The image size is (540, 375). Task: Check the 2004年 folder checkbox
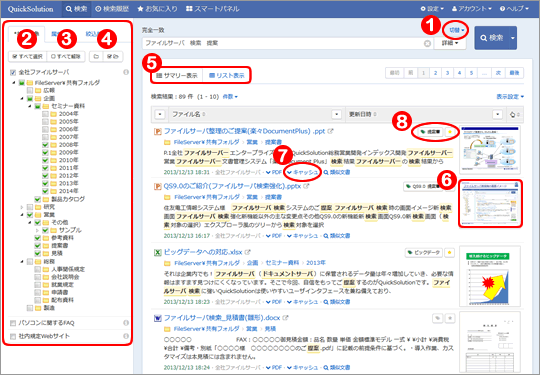point(45,114)
